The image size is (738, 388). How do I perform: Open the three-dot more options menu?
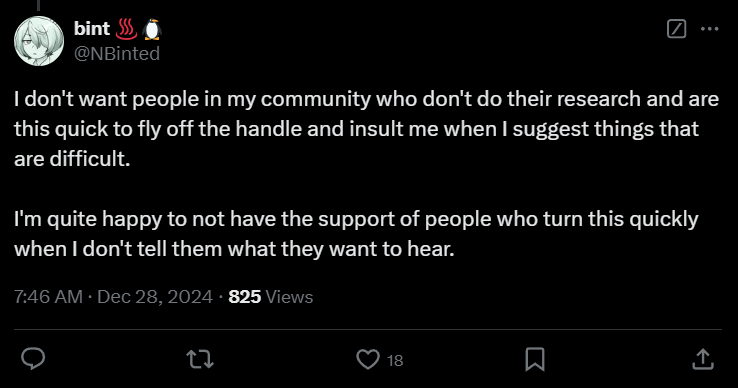pyautogui.click(x=709, y=29)
